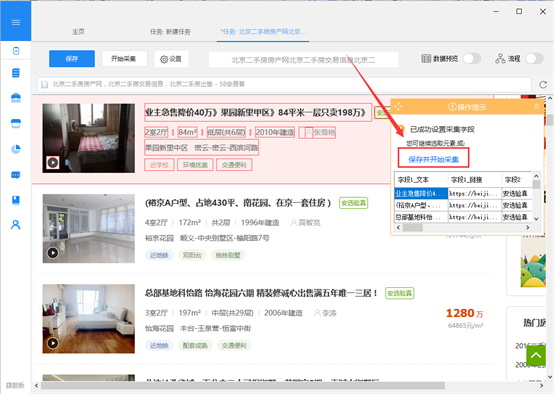Open the store icon in sidebar
This screenshot has height=394, width=554.
coord(16,123)
